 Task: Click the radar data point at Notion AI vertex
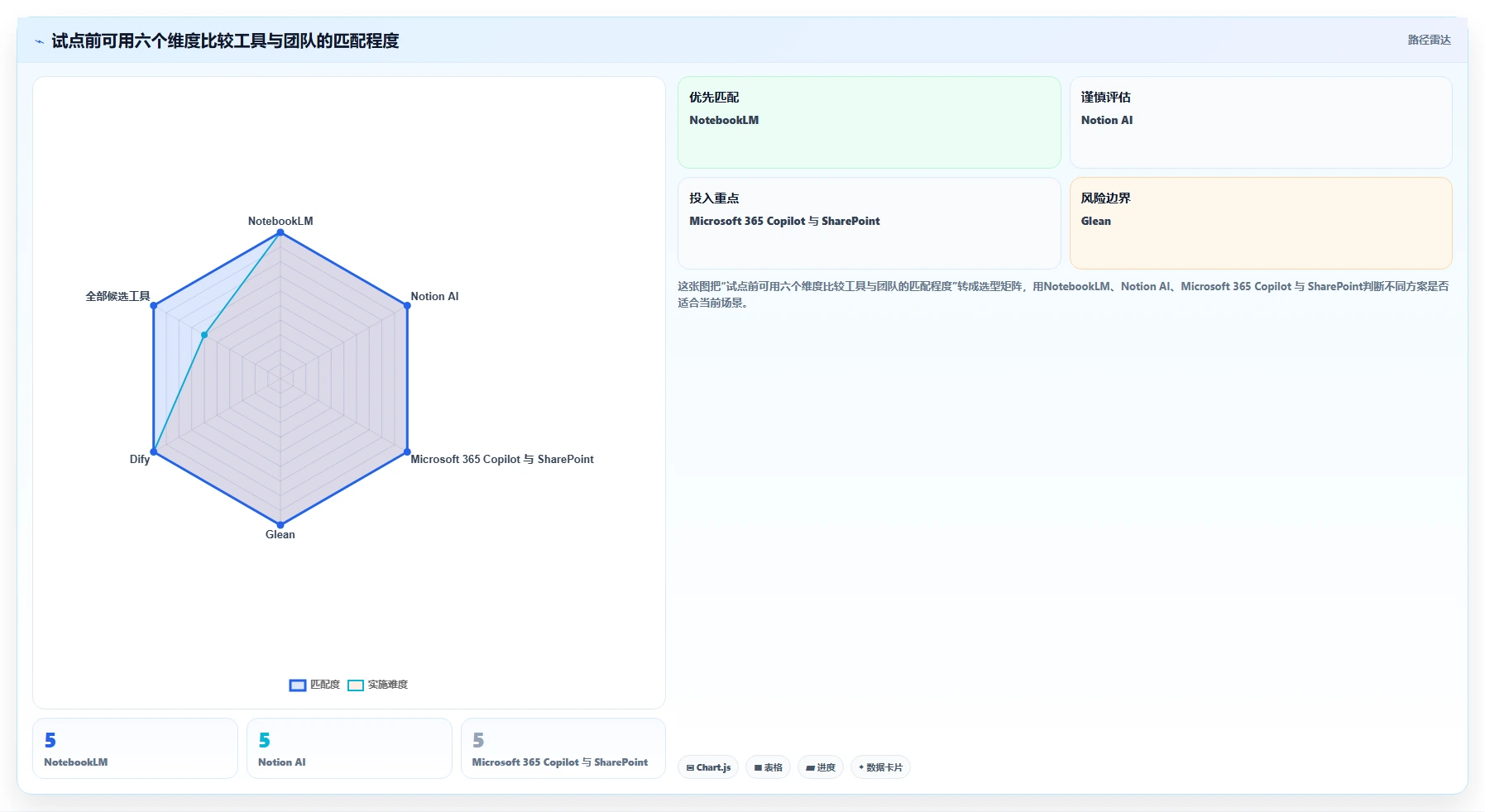coord(407,306)
